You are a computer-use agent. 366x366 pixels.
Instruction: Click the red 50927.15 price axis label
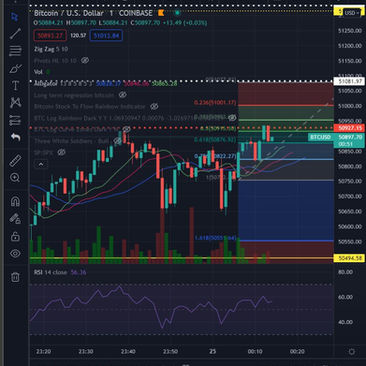pyautogui.click(x=349, y=128)
